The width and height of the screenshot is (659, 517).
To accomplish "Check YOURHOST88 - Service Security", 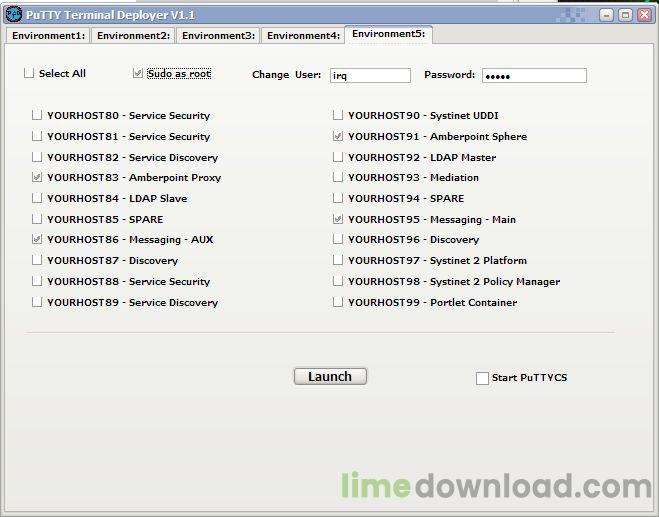I will (x=37, y=281).
